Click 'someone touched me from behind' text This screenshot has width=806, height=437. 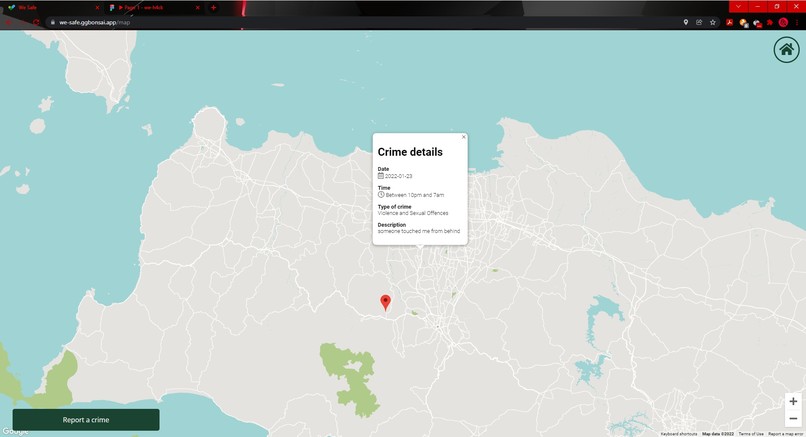pos(419,231)
